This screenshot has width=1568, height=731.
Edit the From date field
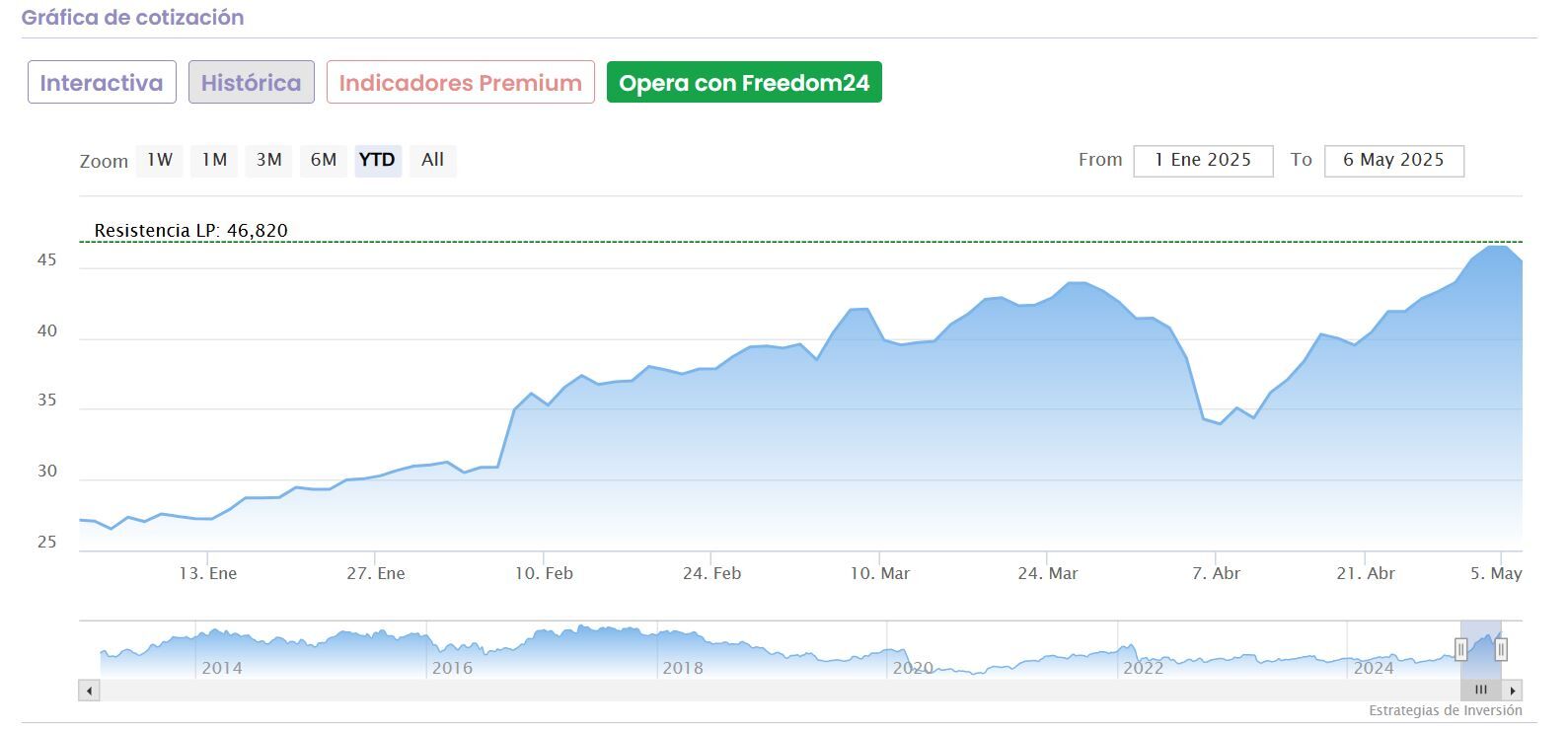coord(1203,161)
